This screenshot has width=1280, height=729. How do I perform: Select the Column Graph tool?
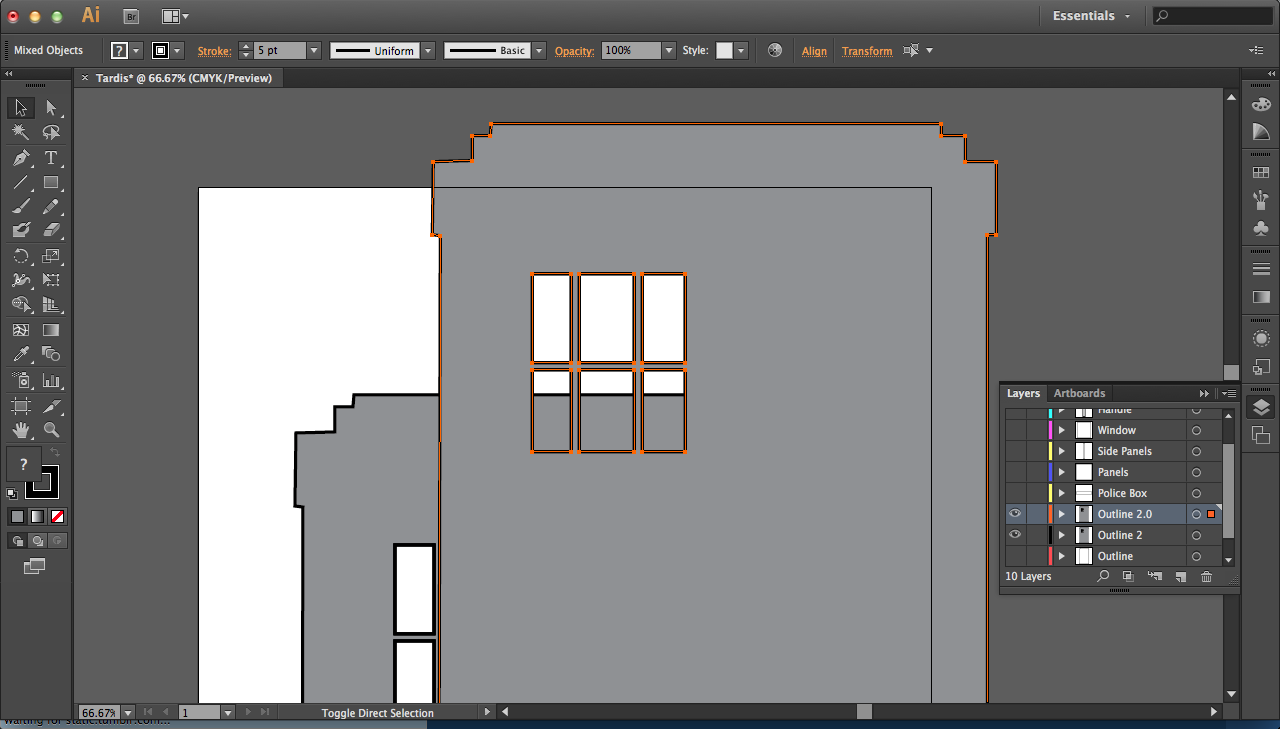[51, 380]
